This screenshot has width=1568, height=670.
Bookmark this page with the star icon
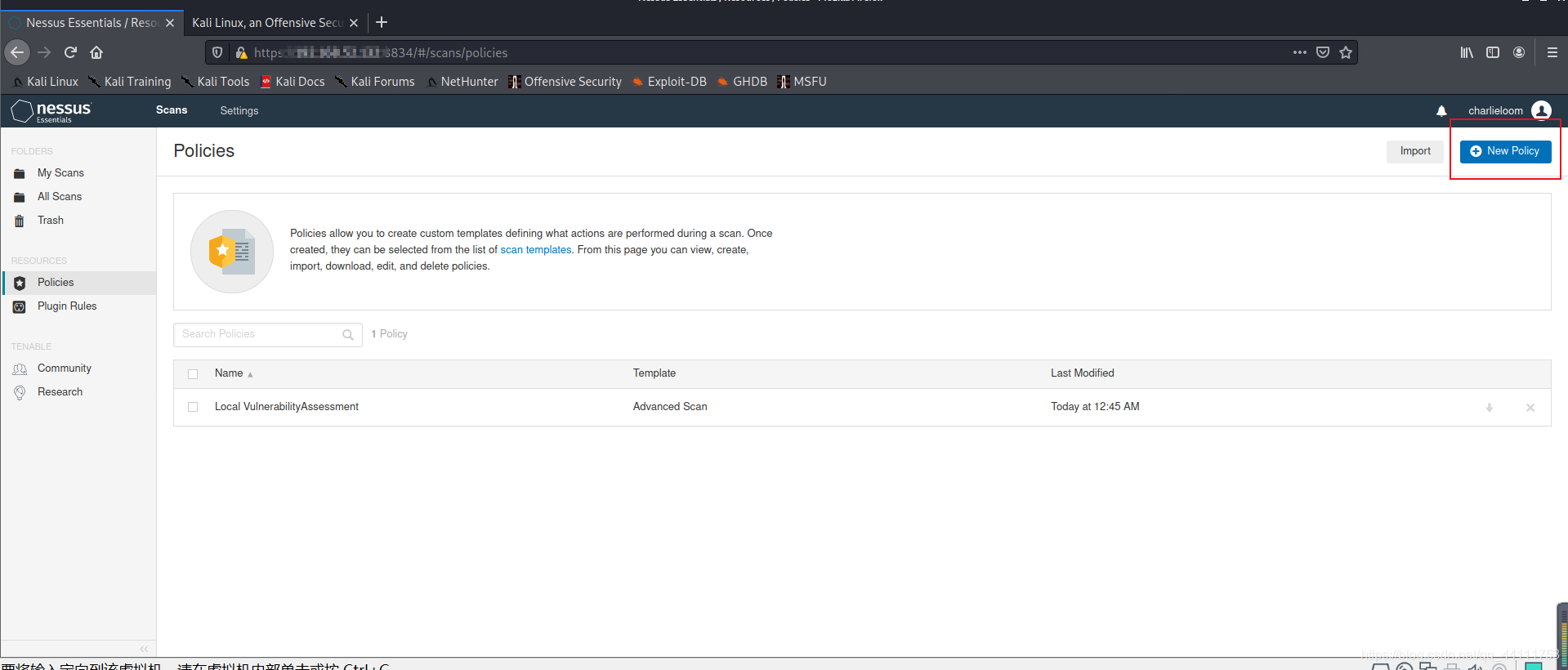pos(1346,52)
